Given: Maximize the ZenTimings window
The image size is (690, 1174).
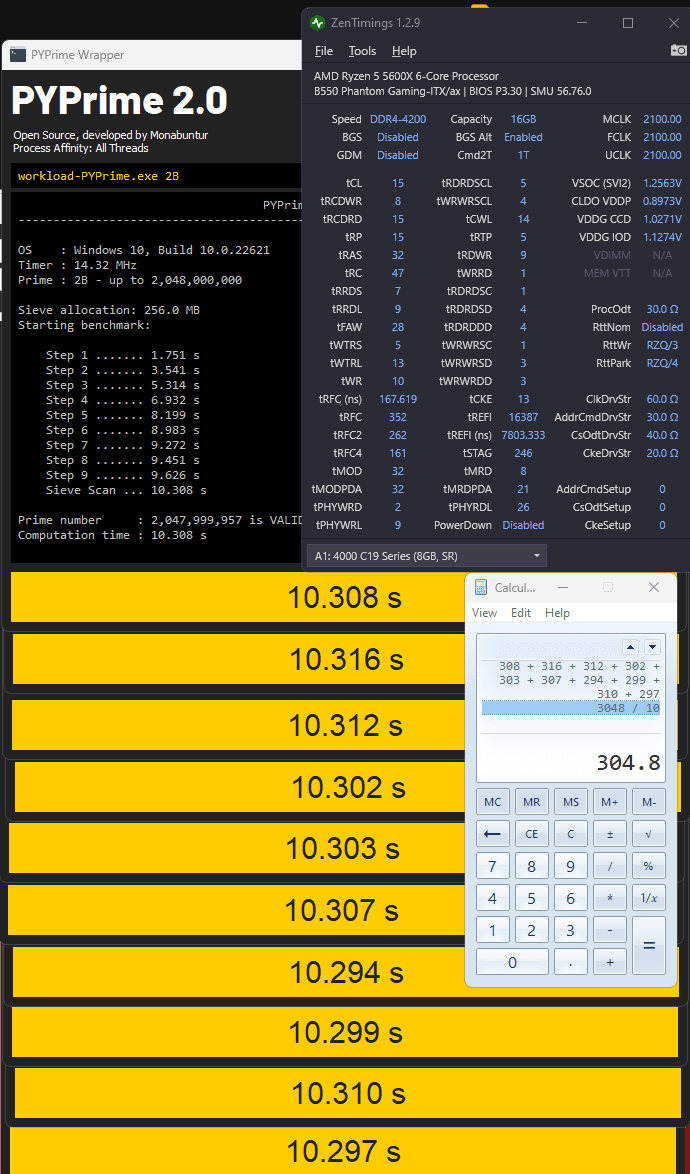Looking at the screenshot, I should (628, 23).
